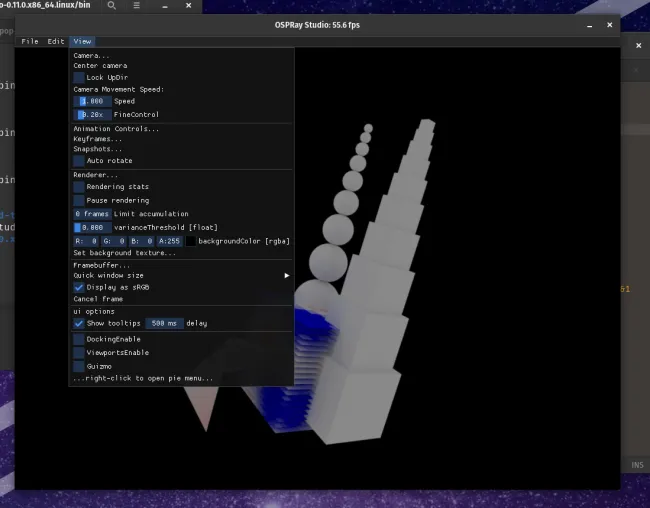This screenshot has width=650, height=508.
Task: Click the Limit accumulation frames field
Action: click(x=92, y=214)
